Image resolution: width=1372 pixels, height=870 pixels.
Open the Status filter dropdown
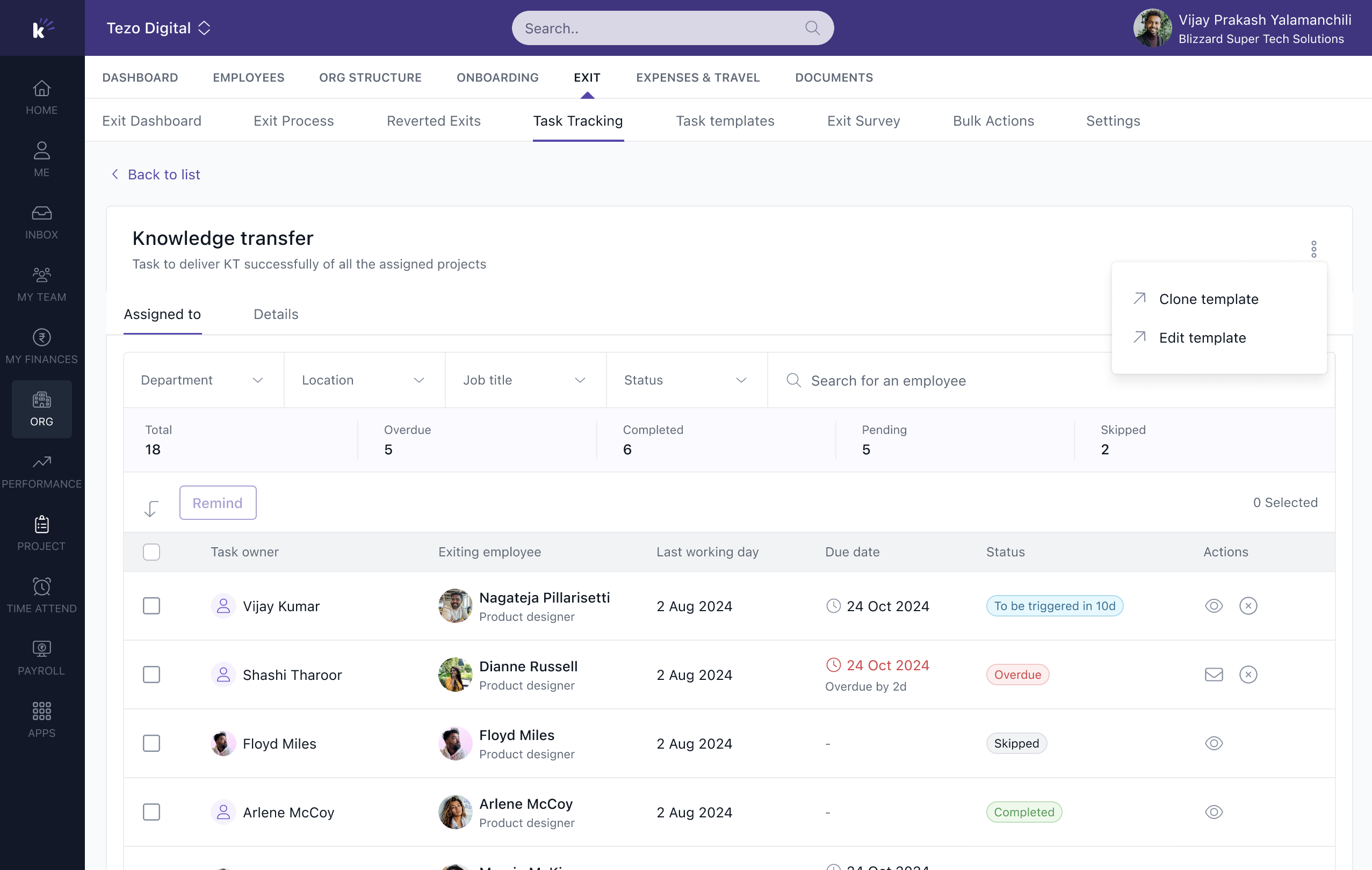[686, 380]
